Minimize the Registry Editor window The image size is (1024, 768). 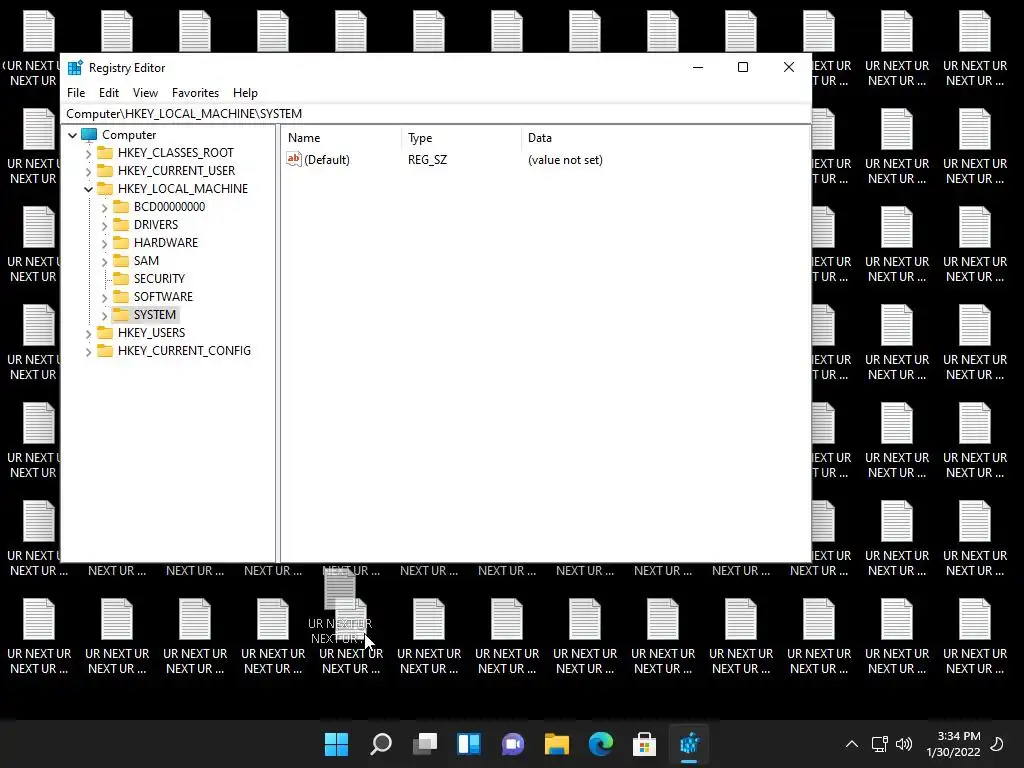tap(698, 67)
